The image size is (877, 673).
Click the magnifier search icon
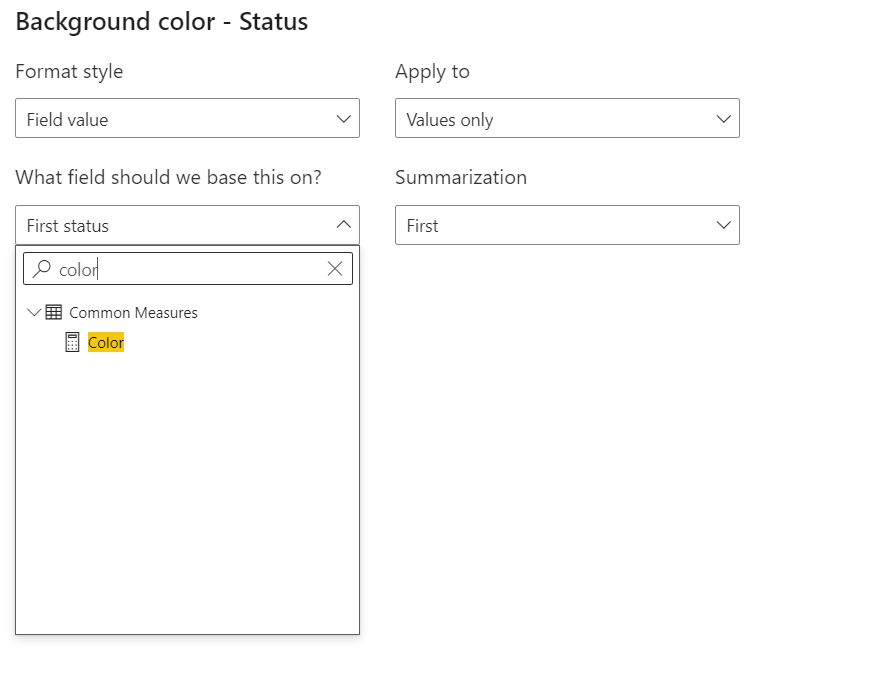(42, 269)
